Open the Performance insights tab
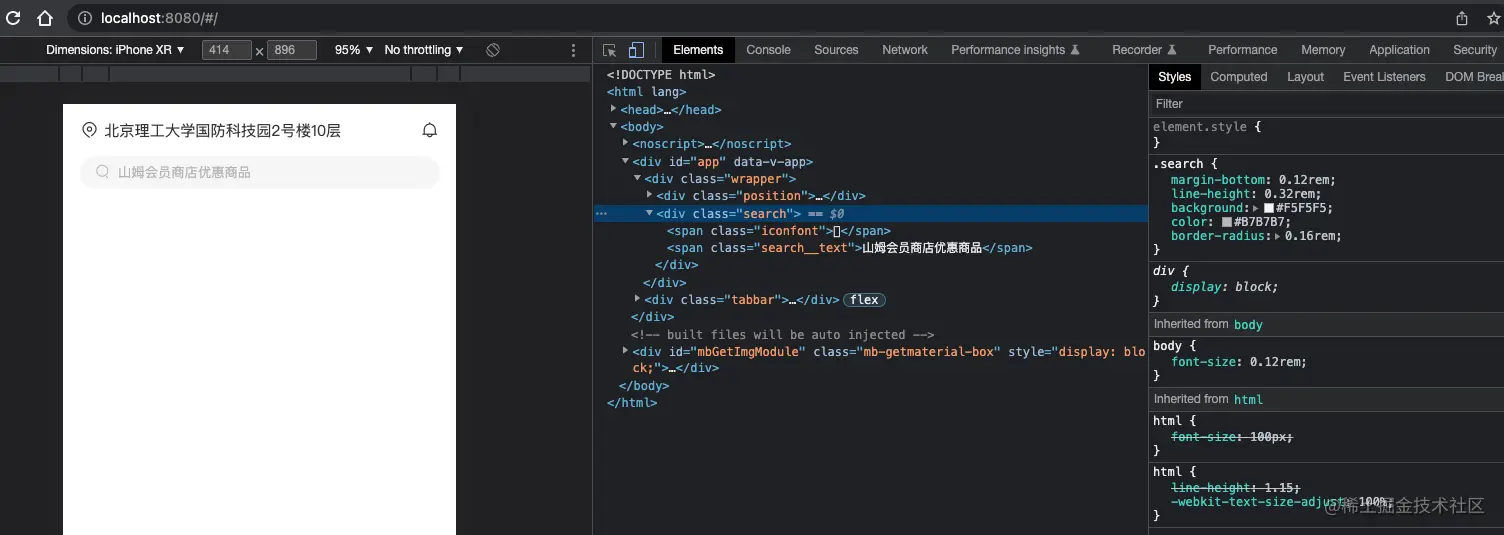 click(x=1015, y=50)
